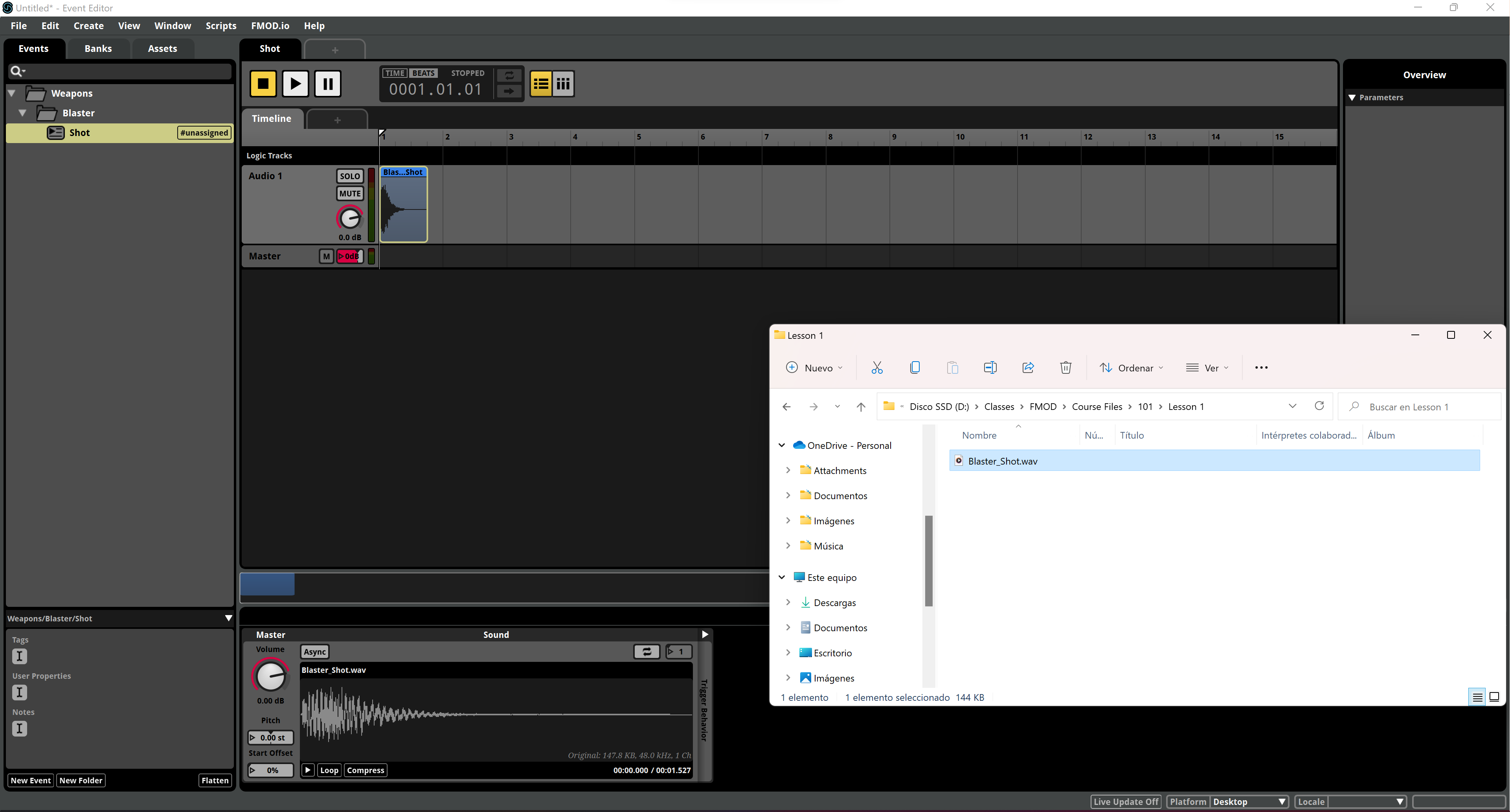Click the Copy icon in the Lesson 1 window
This screenshot has width=1510, height=812.
click(x=915, y=367)
